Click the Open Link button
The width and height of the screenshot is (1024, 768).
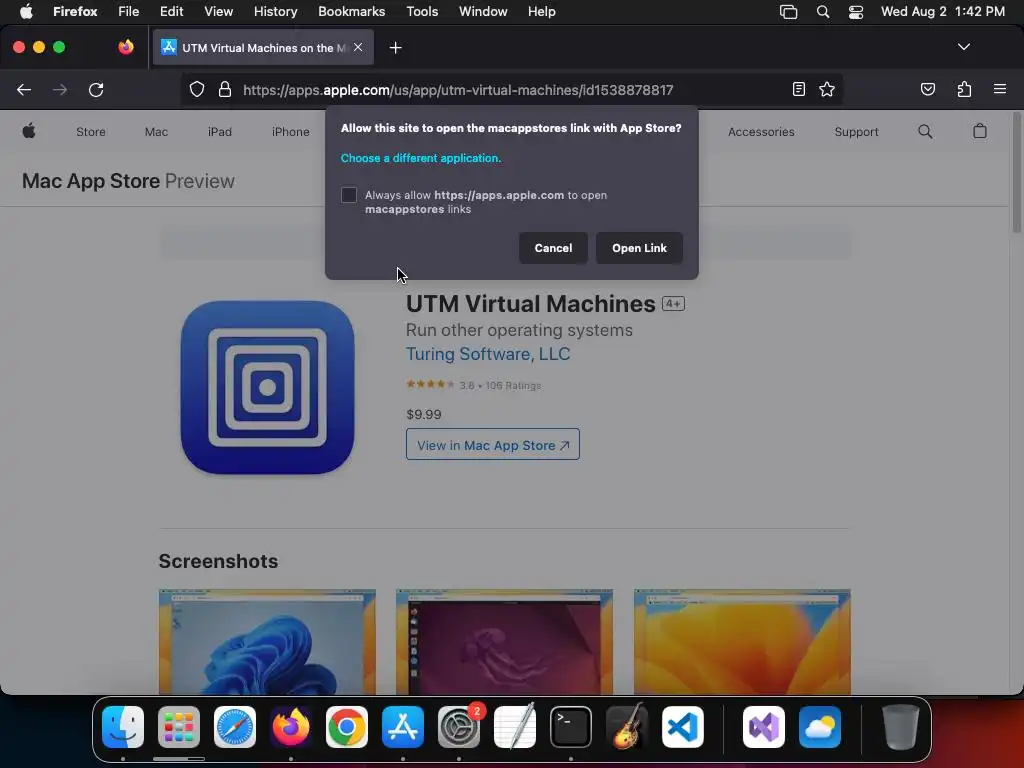tap(639, 248)
